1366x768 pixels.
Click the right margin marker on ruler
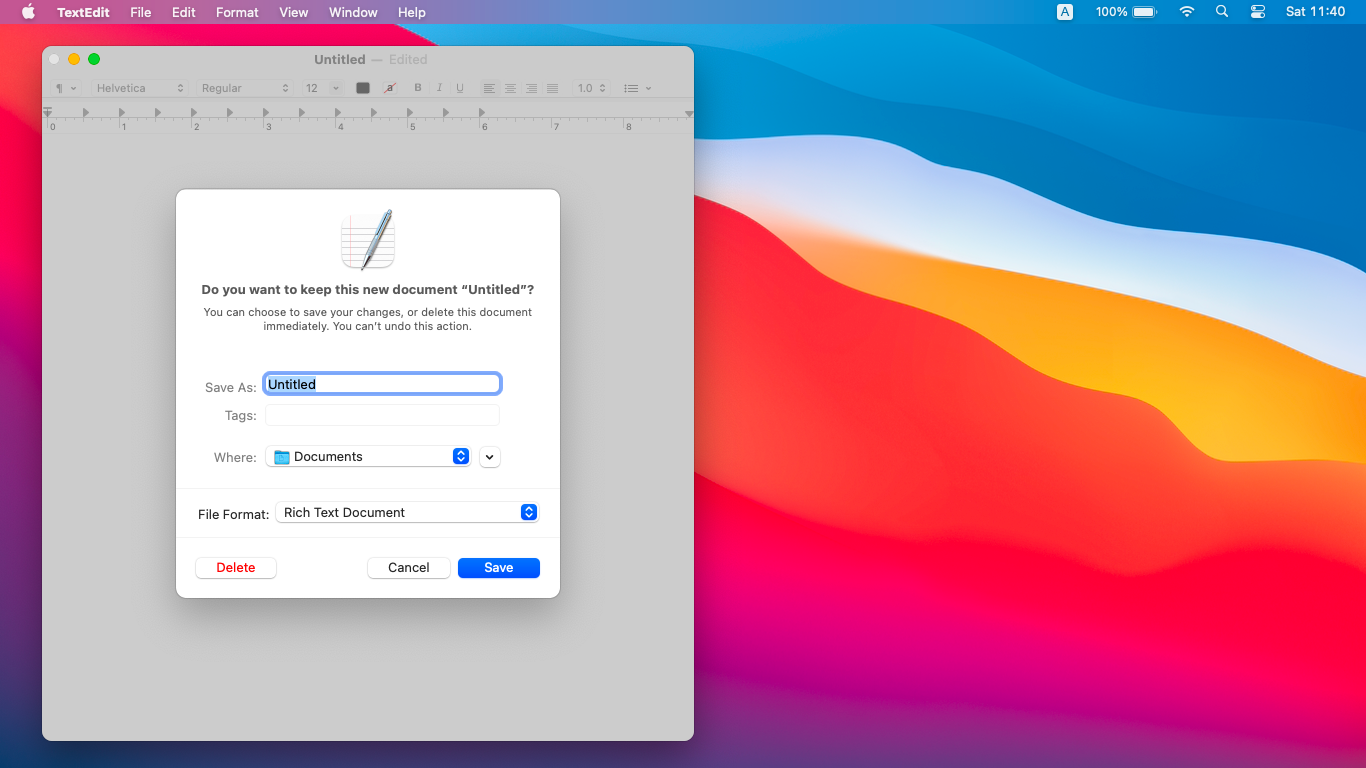(689, 113)
